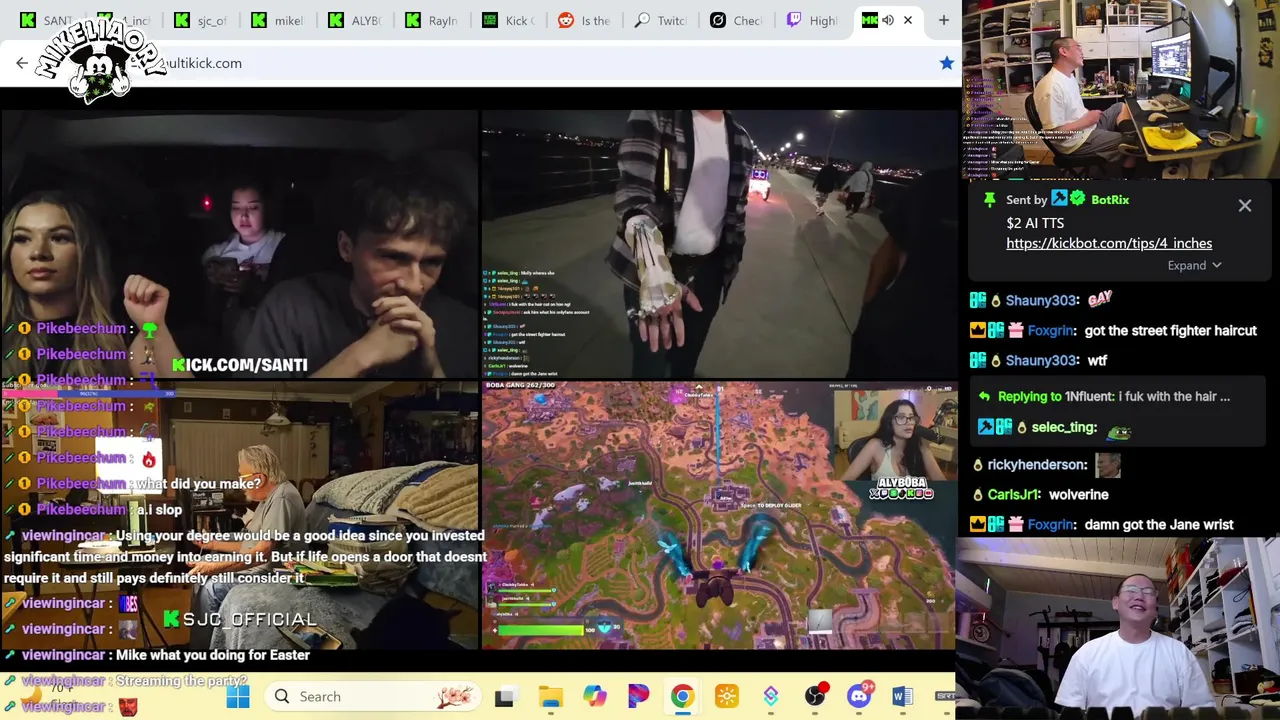
Task: Open a new browser tab
Action: 943,20
